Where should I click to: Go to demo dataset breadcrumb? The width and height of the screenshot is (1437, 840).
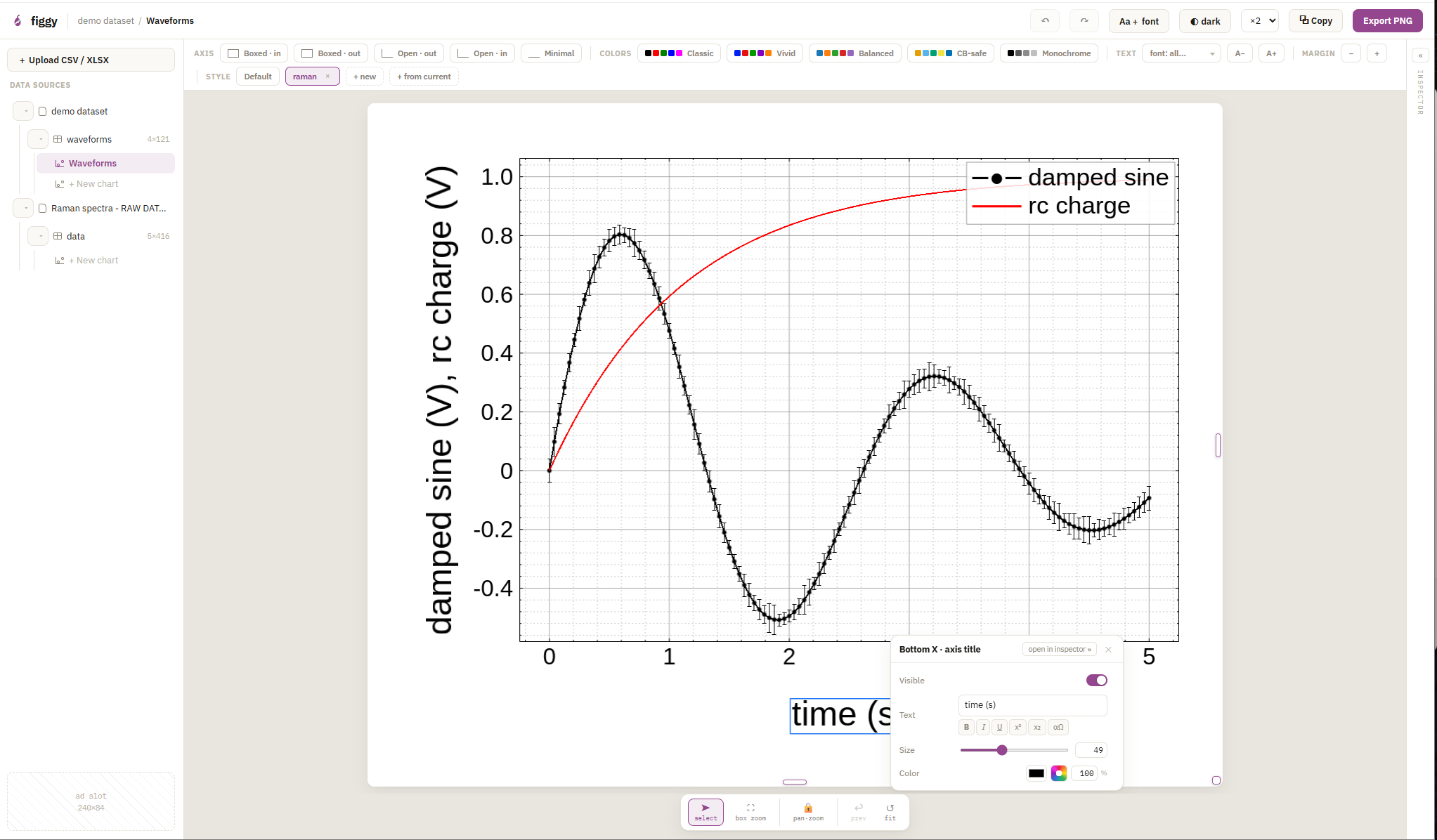pos(105,21)
